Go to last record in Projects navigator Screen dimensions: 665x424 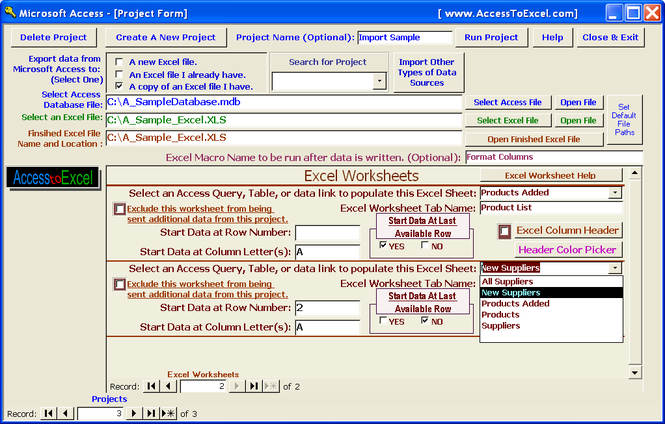tap(151, 413)
